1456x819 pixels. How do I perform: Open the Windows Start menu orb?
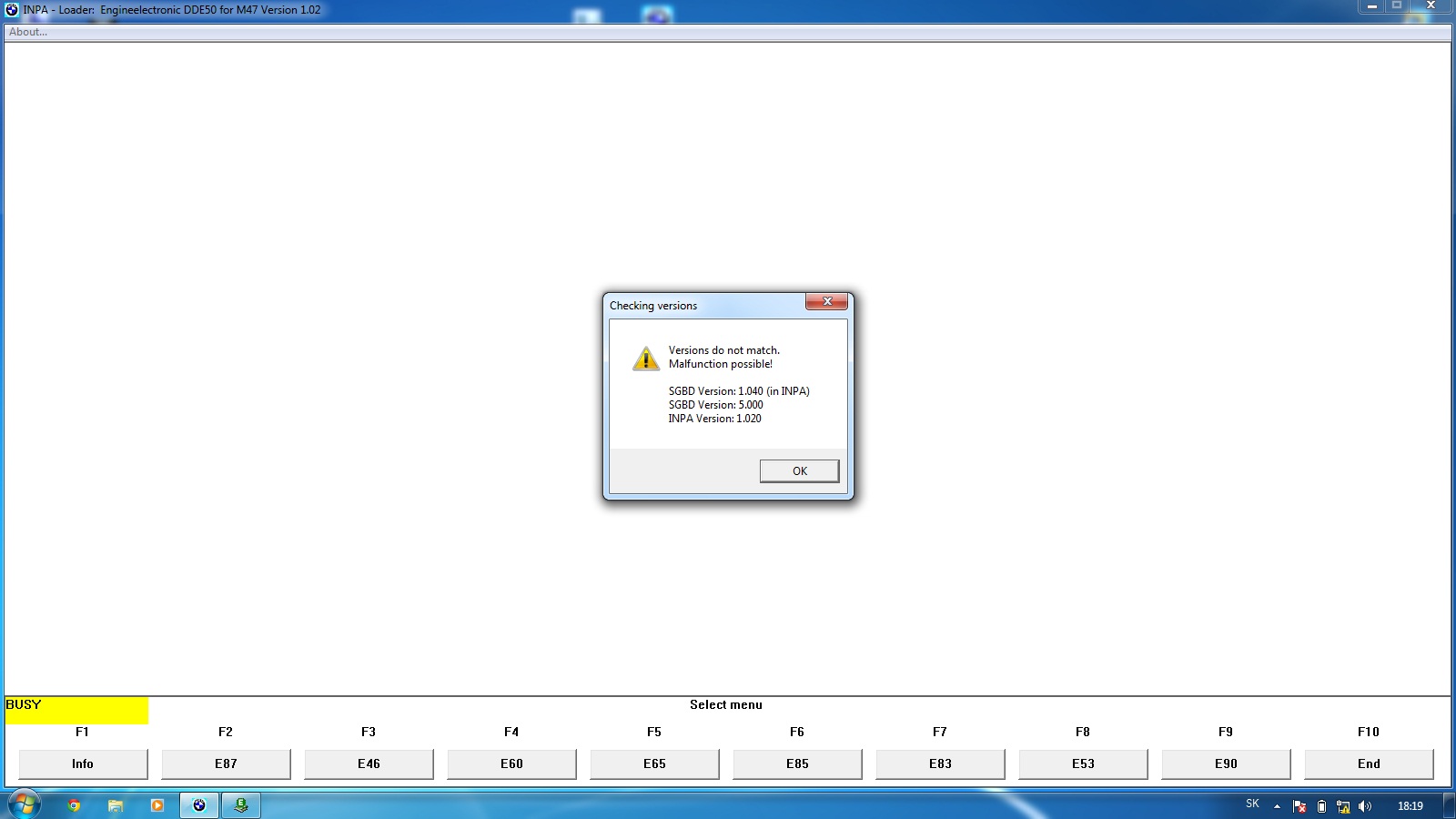pos(25,805)
